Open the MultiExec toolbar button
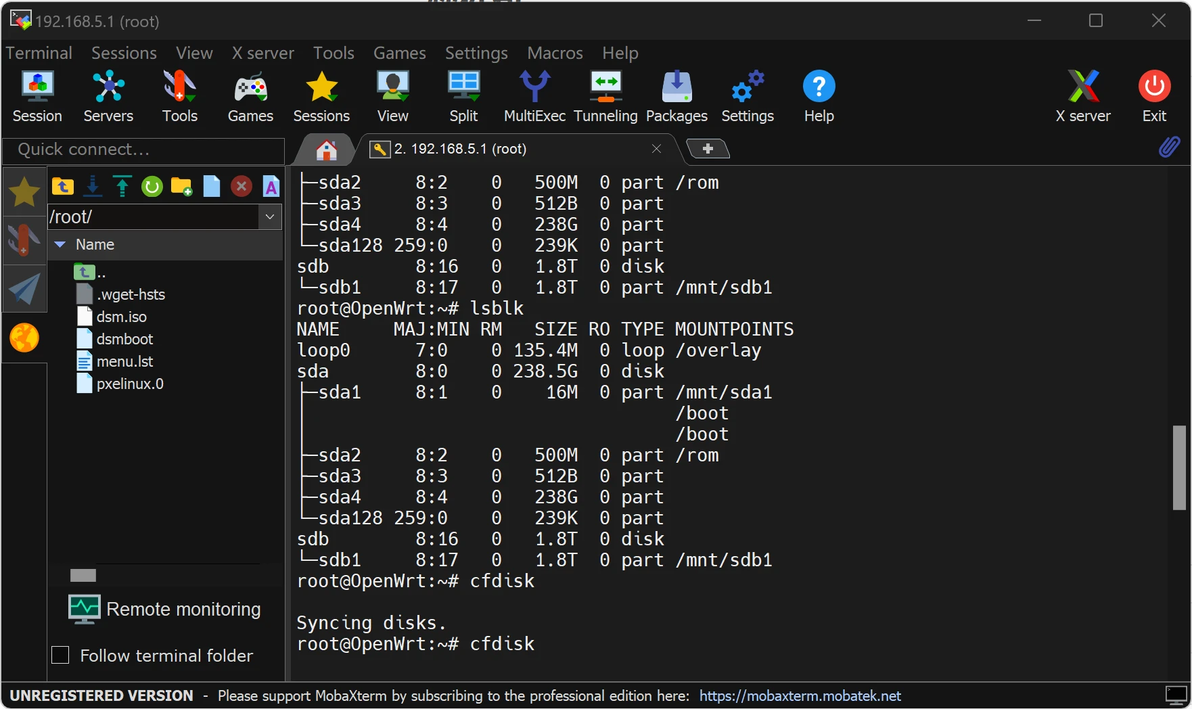Image resolution: width=1192 pixels, height=709 pixels. [x=534, y=97]
